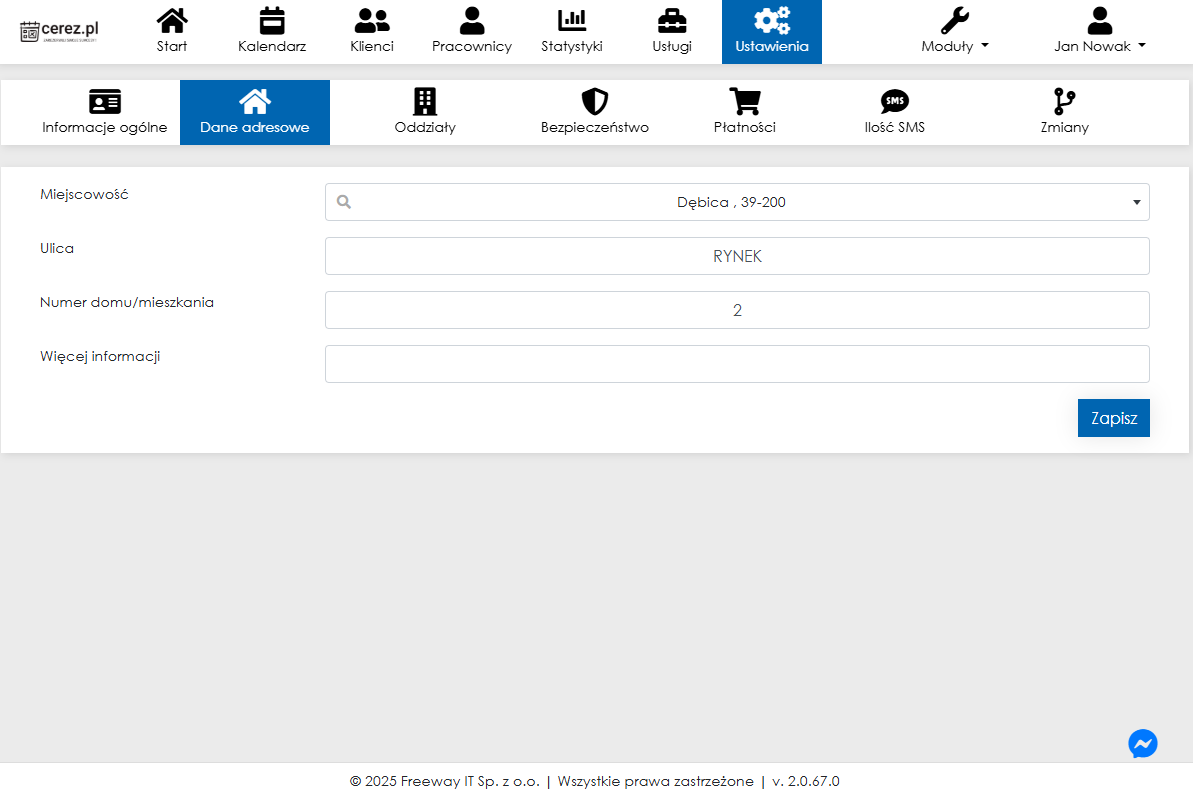The width and height of the screenshot is (1193, 796).
Task: Switch to the Oddziały tab
Action: 425,113
